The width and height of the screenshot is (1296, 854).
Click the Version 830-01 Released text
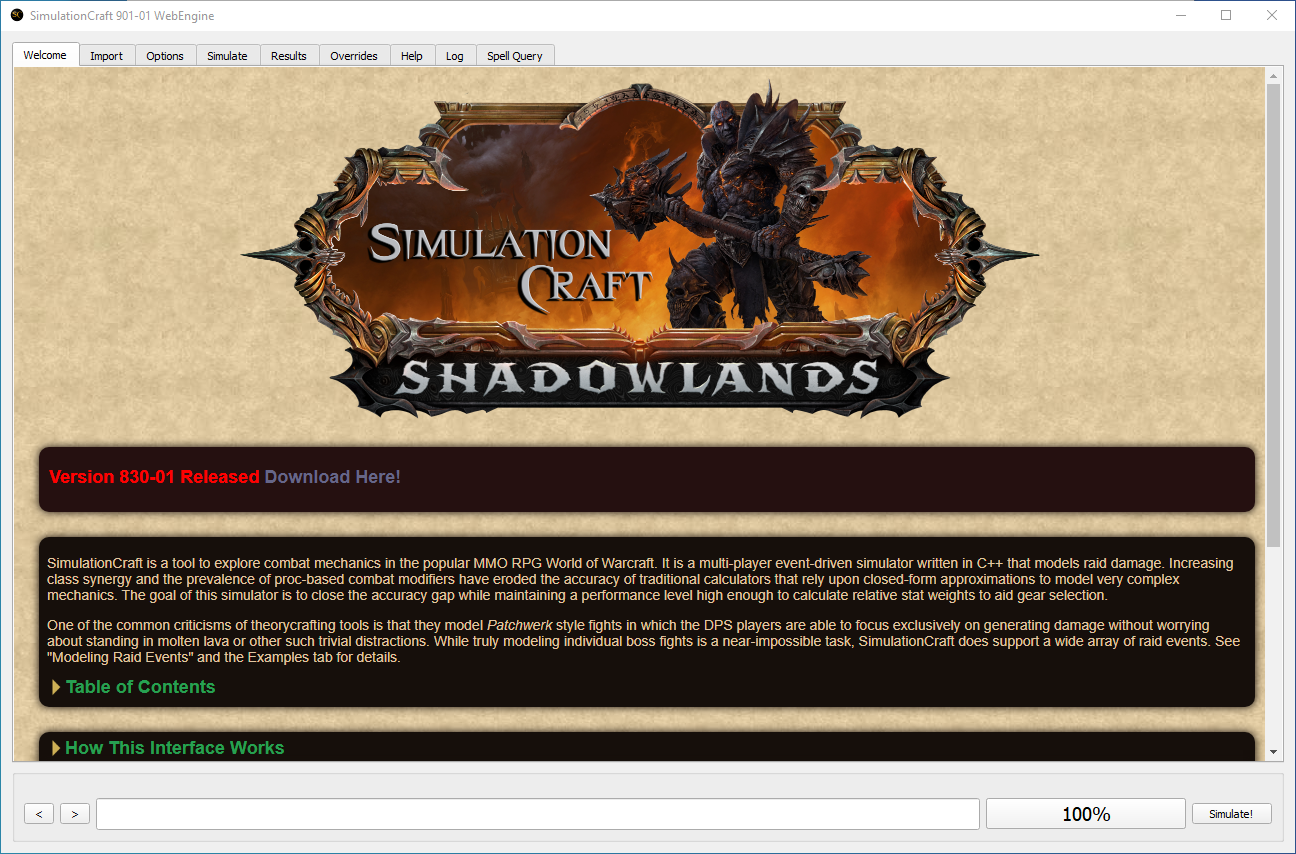click(154, 477)
